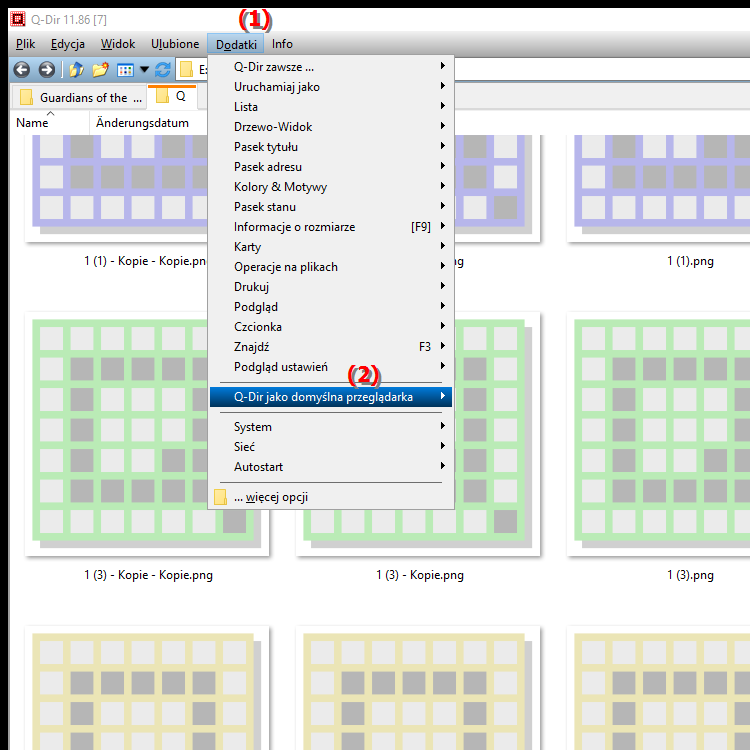The image size is (750, 750).
Task: Open the 'Podgląd' menu entry
Action: 331,307
